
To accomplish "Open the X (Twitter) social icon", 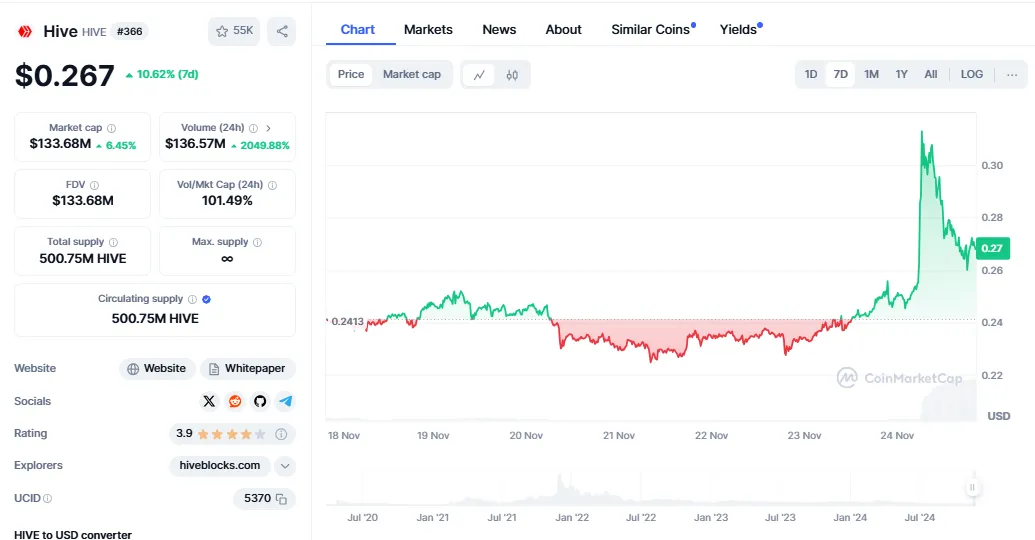I will point(209,401).
